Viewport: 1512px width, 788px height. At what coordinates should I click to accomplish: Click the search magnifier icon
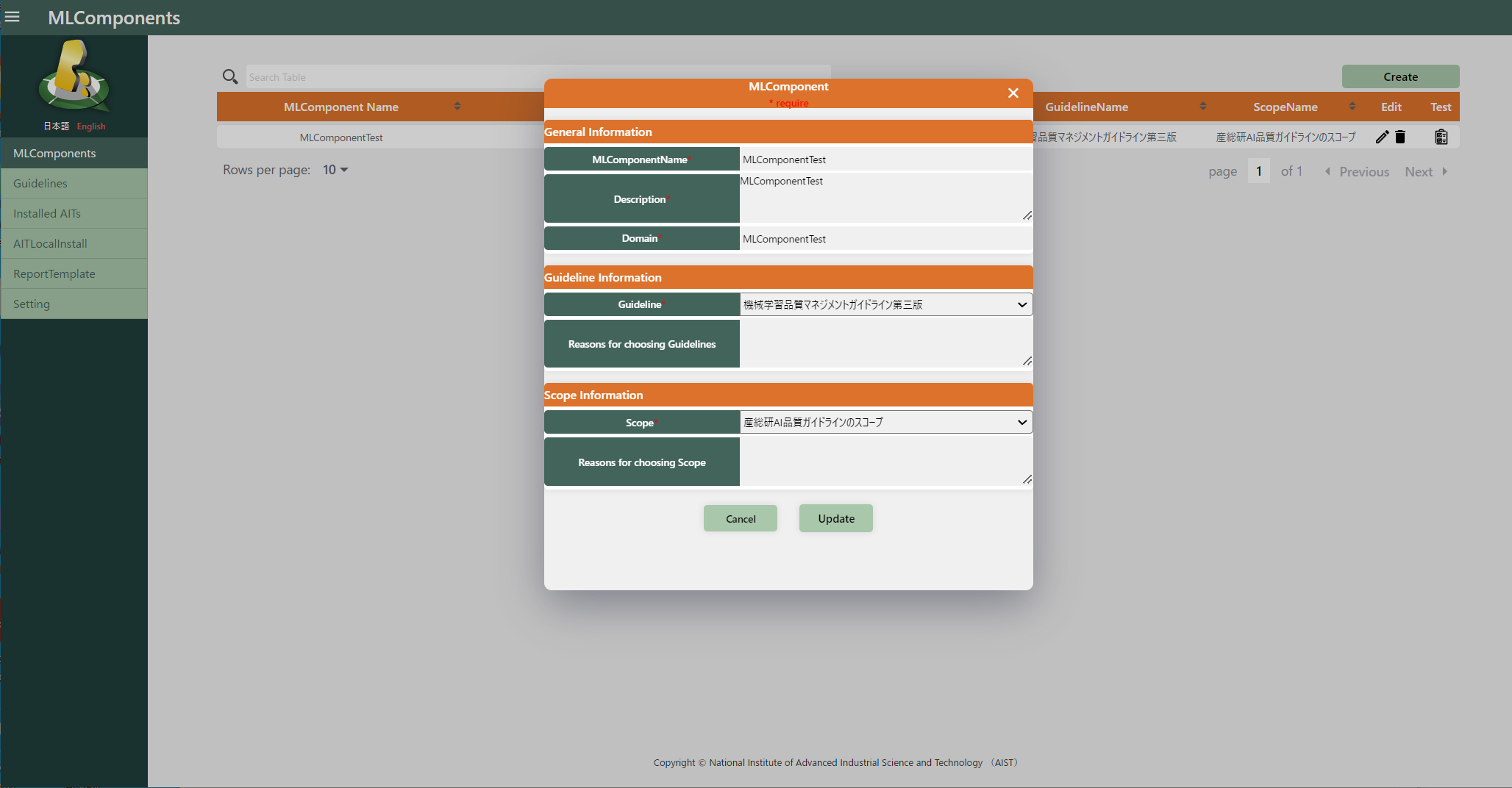(230, 76)
